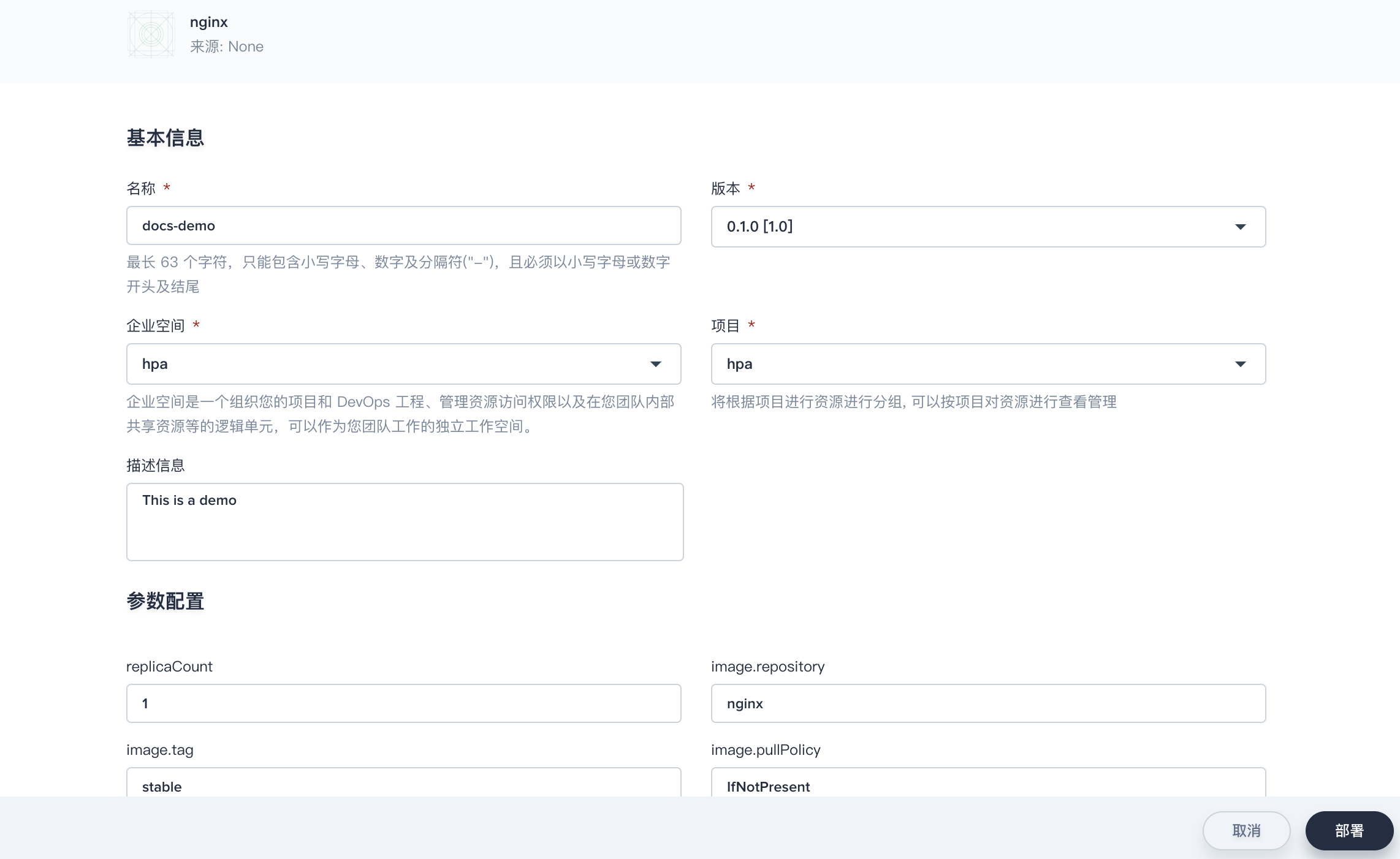This screenshot has width=1400, height=859.
Task: Edit the docs-demo name input field
Action: (404, 225)
